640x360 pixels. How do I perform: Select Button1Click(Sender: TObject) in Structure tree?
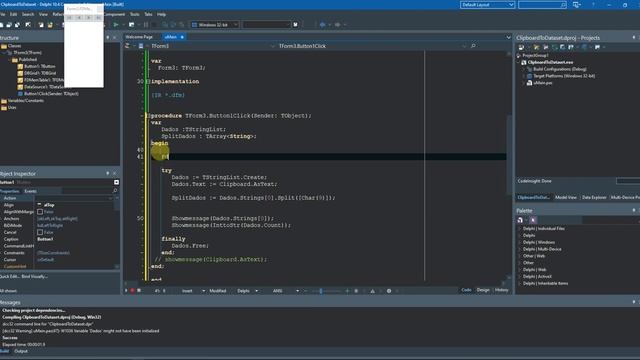(51, 94)
